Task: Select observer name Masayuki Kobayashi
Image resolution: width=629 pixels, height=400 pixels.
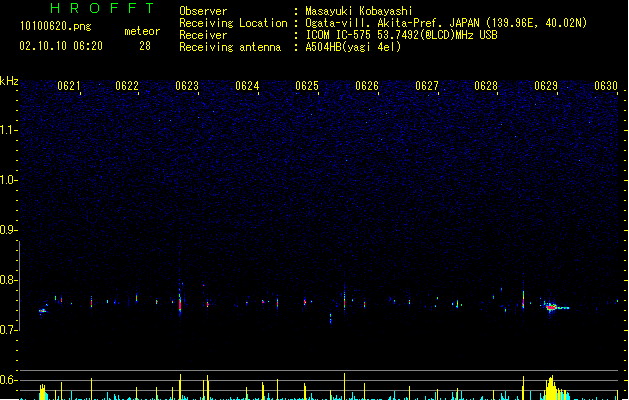Action: [359, 11]
